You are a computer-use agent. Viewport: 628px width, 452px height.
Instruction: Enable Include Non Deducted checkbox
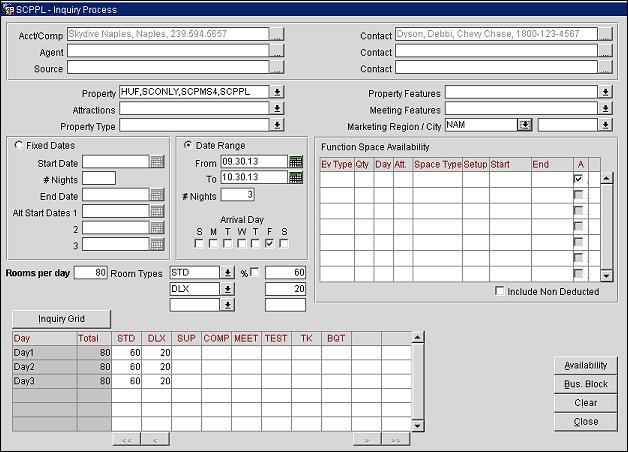point(500,292)
